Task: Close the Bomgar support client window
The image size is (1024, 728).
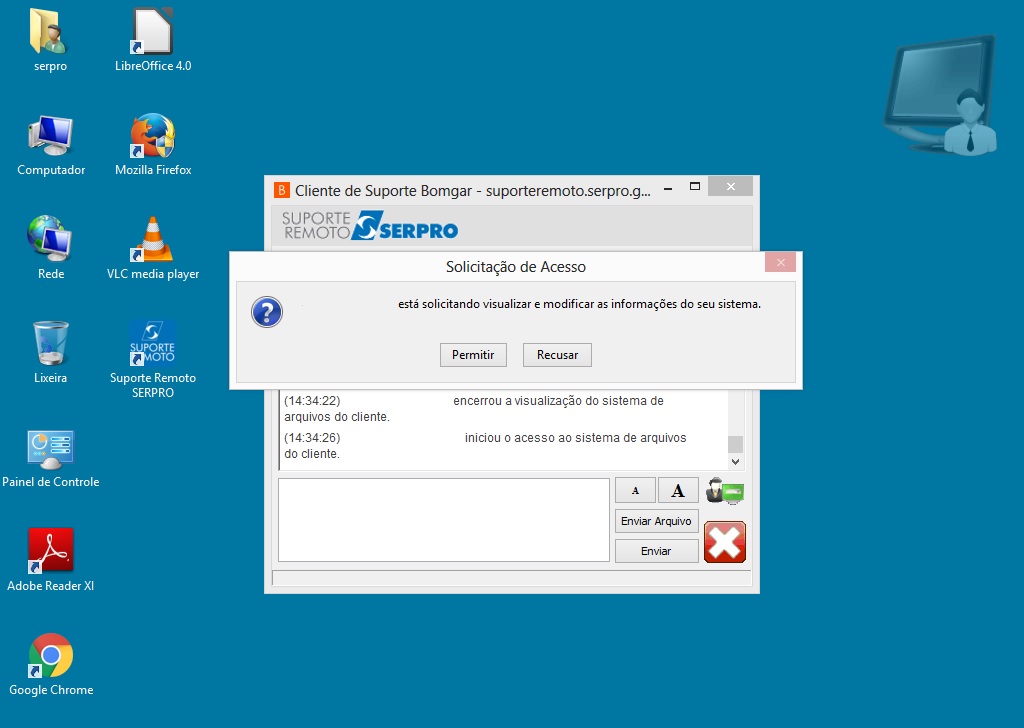Action: 730,187
